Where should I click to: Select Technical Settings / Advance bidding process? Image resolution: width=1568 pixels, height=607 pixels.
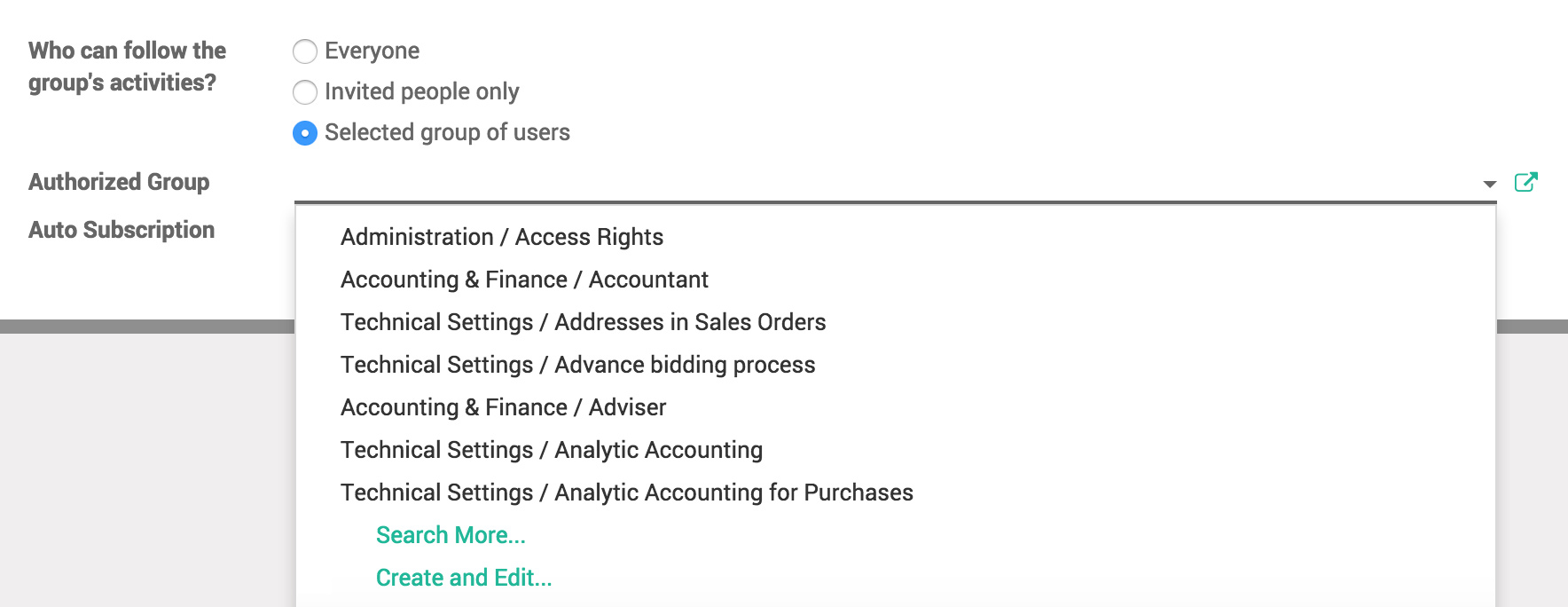(x=577, y=364)
